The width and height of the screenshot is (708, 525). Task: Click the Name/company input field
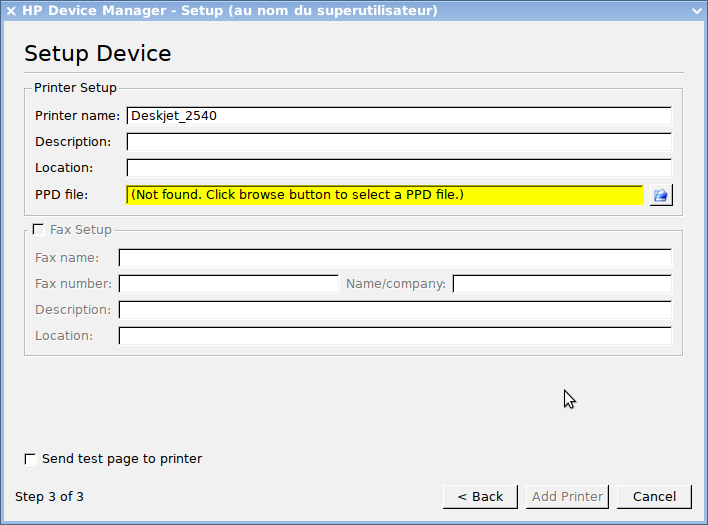tap(562, 284)
